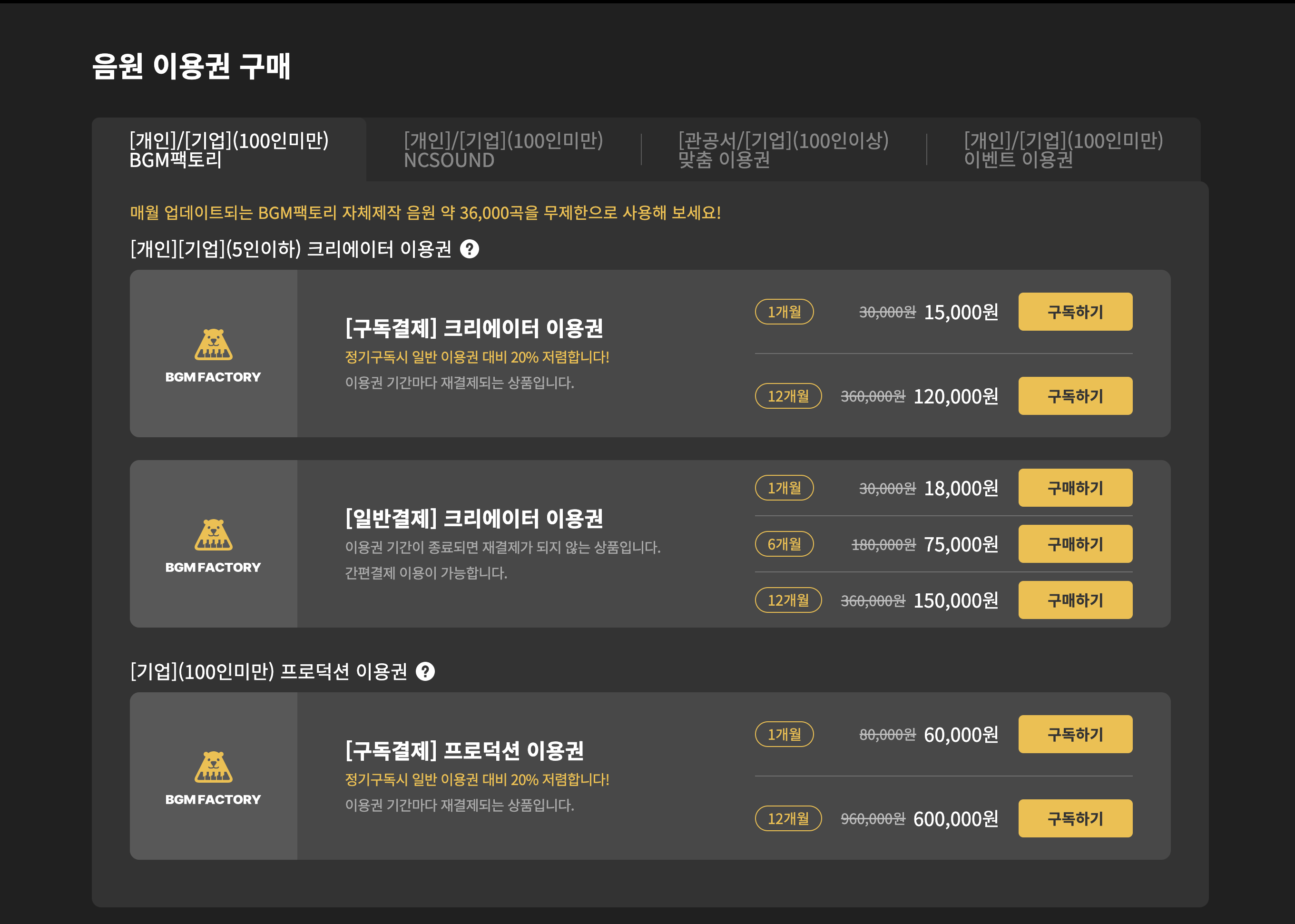This screenshot has width=1295, height=924.
Task: Open the help icon next to 크리에이터 이용권 heading
Action: [469, 249]
